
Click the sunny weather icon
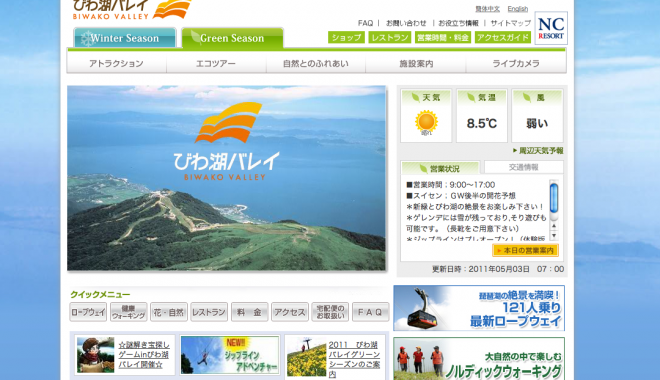pos(426,122)
